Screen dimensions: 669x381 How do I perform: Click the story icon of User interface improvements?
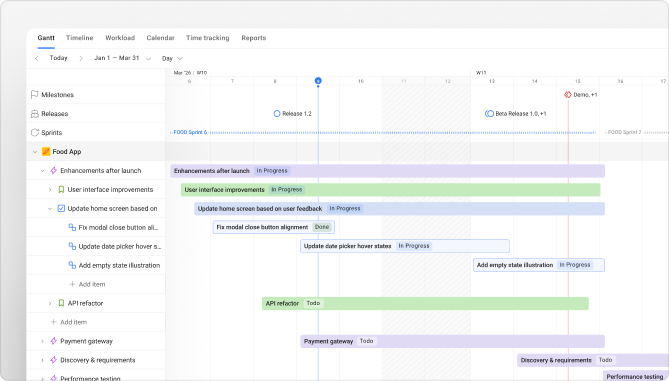coord(61,189)
